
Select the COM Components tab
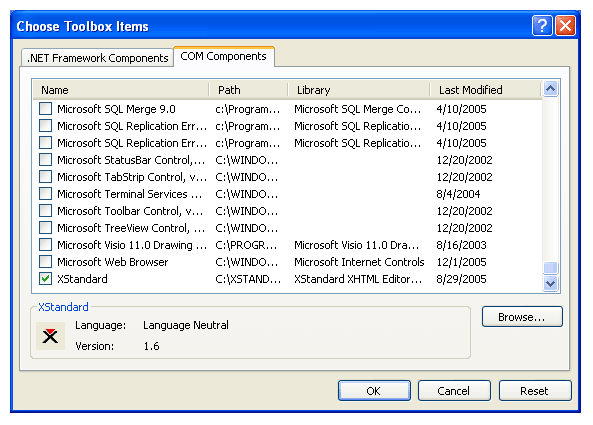[x=224, y=56]
